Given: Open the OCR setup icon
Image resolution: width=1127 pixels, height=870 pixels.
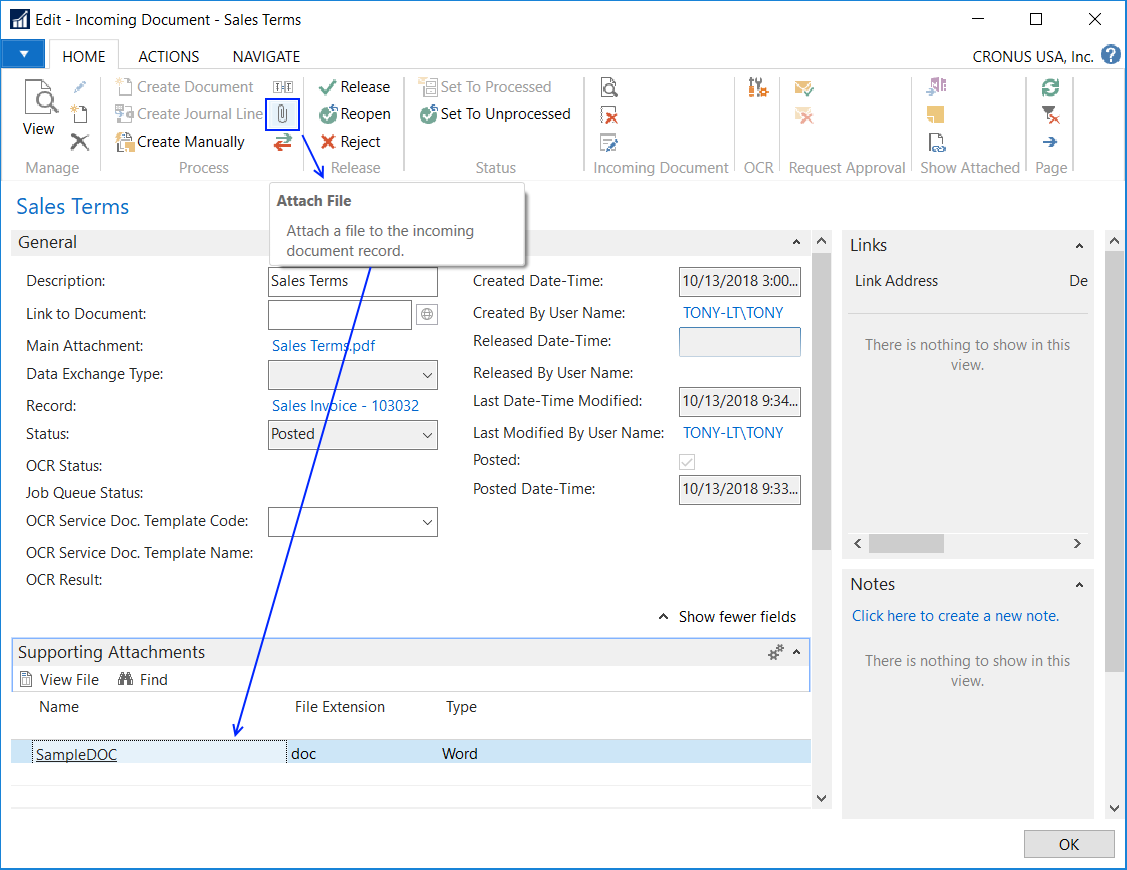Looking at the screenshot, I should tap(758, 88).
